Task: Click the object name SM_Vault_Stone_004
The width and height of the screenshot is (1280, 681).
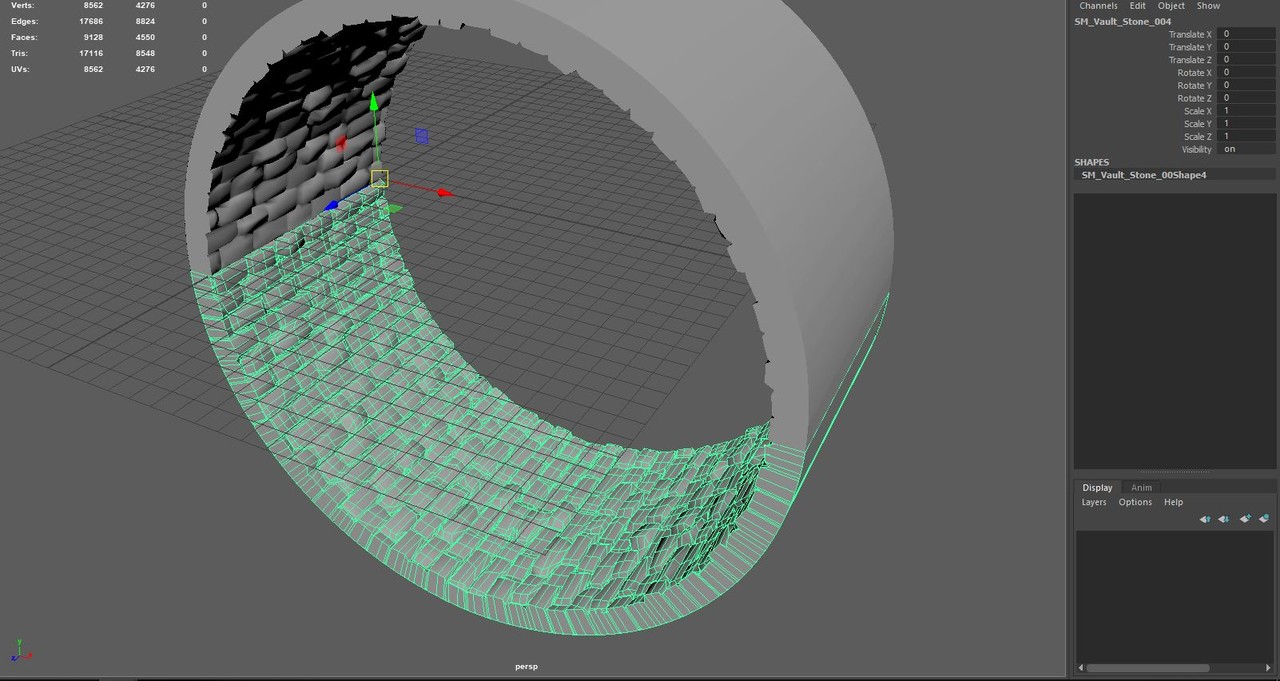Action: 1122,21
